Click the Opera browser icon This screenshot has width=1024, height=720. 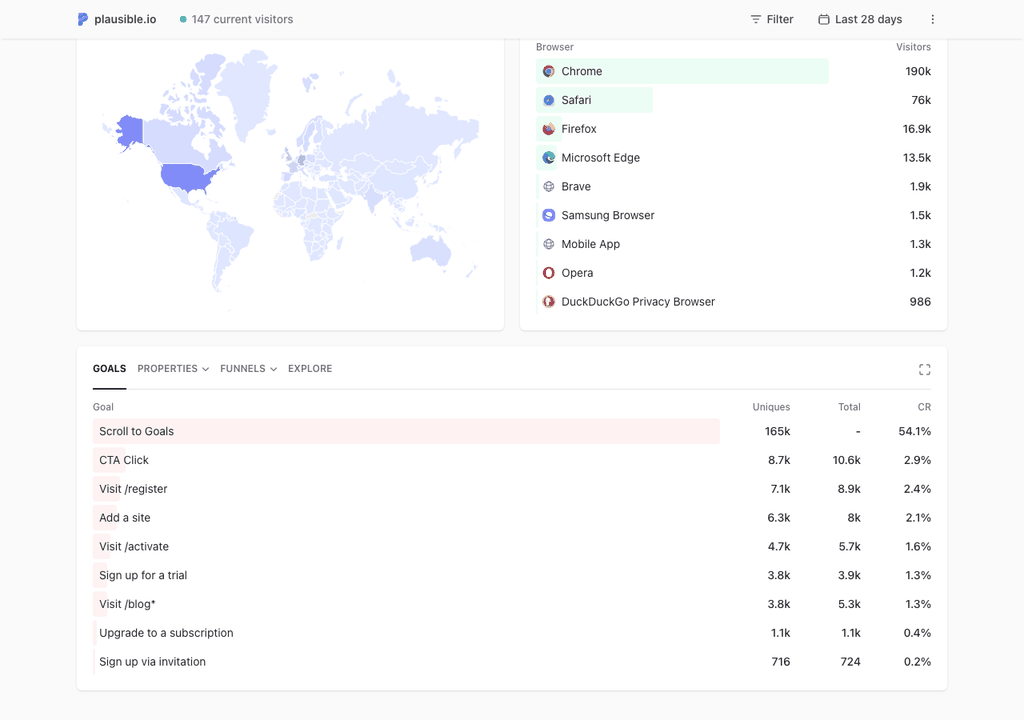[x=549, y=272]
